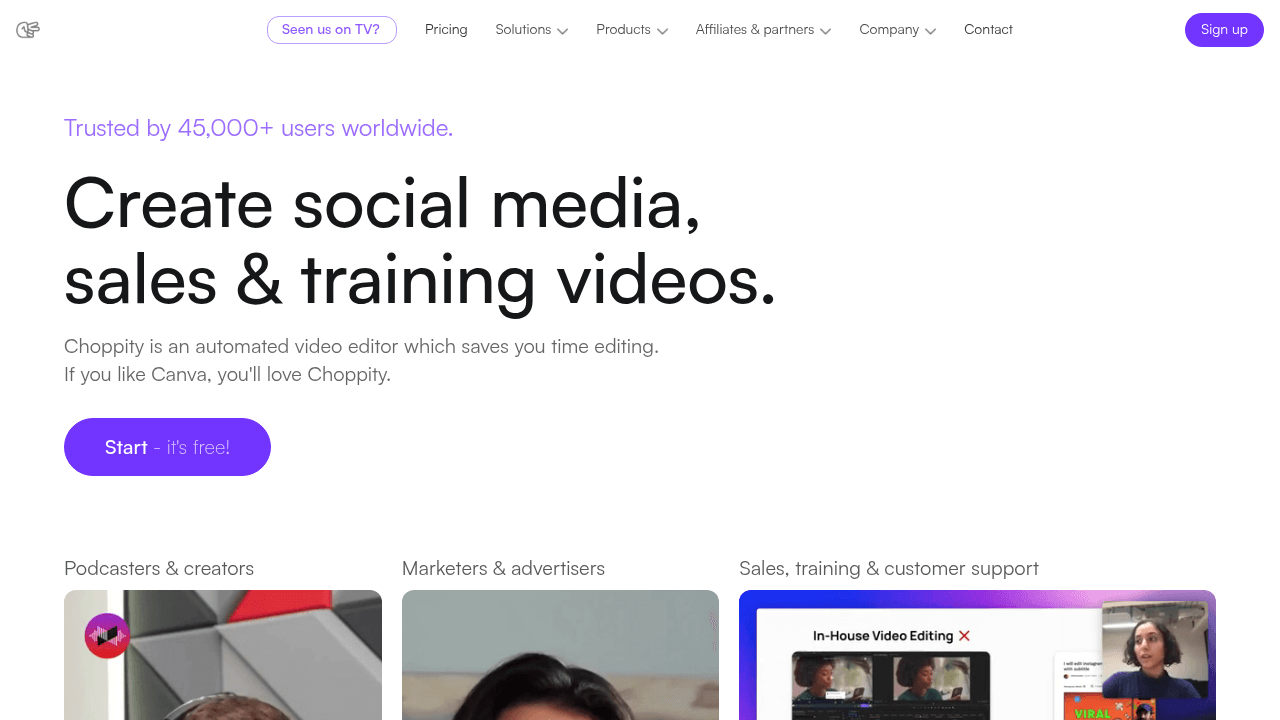Click the Seen us on TV? button
Image resolution: width=1280 pixels, height=720 pixels.
(331, 30)
